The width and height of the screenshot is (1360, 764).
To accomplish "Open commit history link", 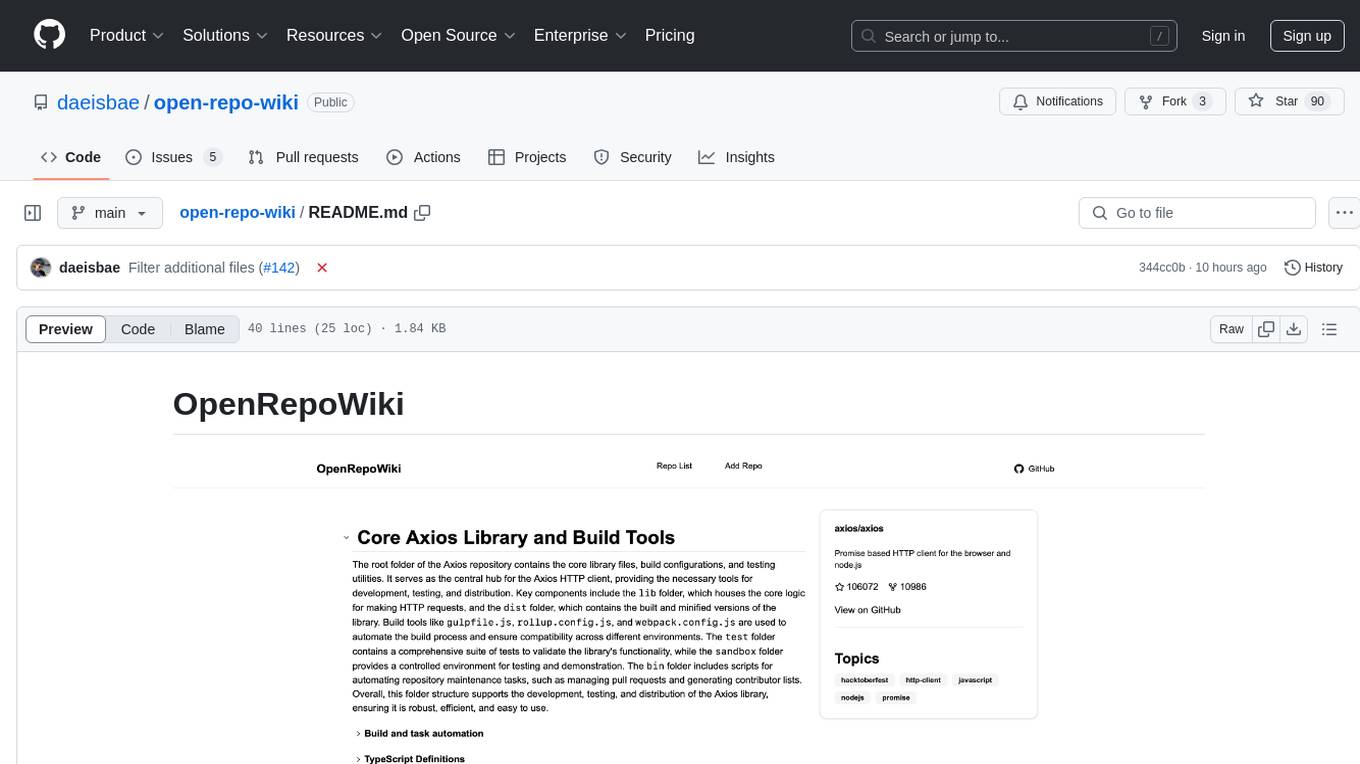I will click(1313, 268).
